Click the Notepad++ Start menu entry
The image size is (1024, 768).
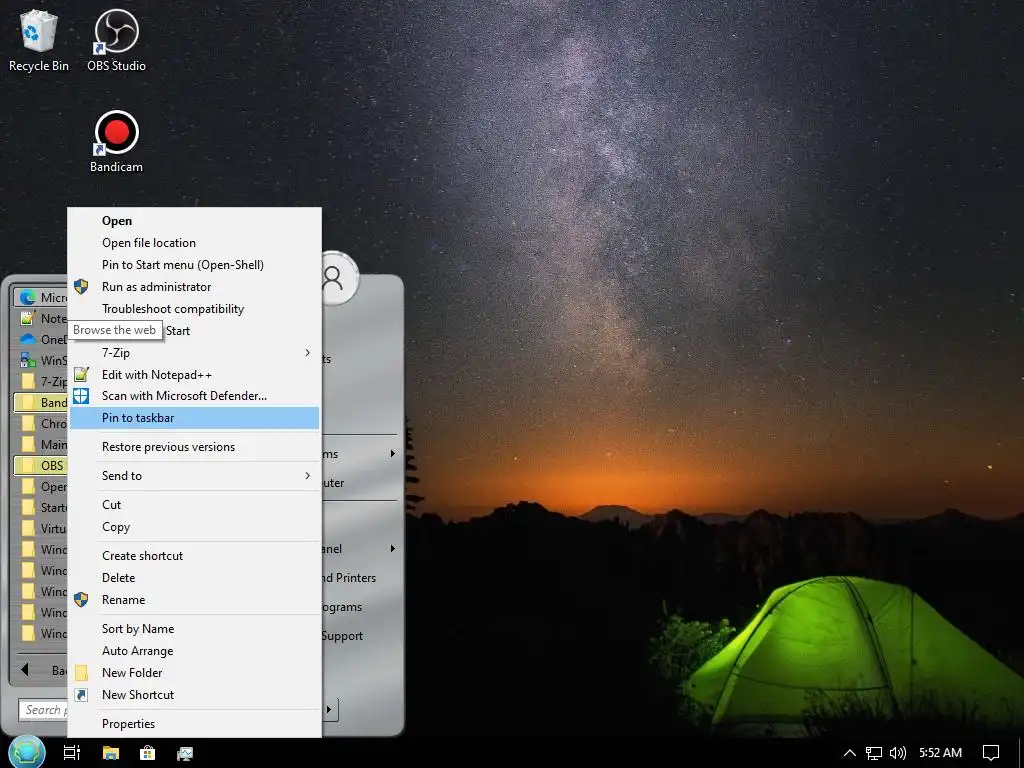(40, 319)
